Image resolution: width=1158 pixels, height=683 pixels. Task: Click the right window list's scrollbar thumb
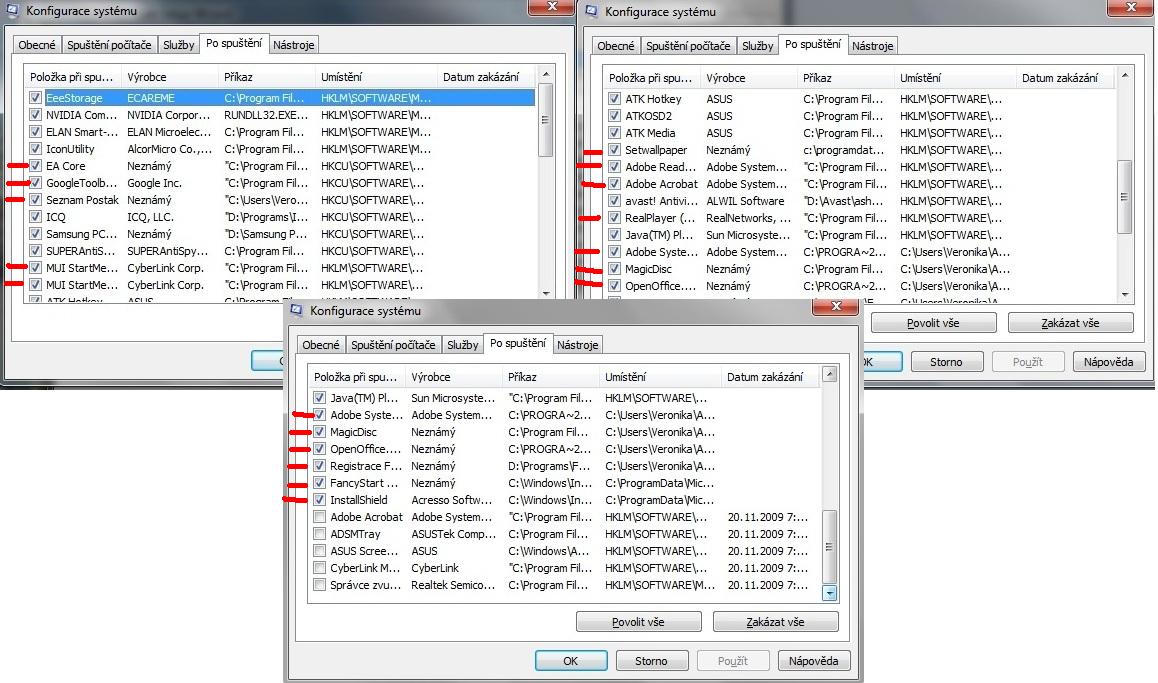pyautogui.click(x=1125, y=196)
